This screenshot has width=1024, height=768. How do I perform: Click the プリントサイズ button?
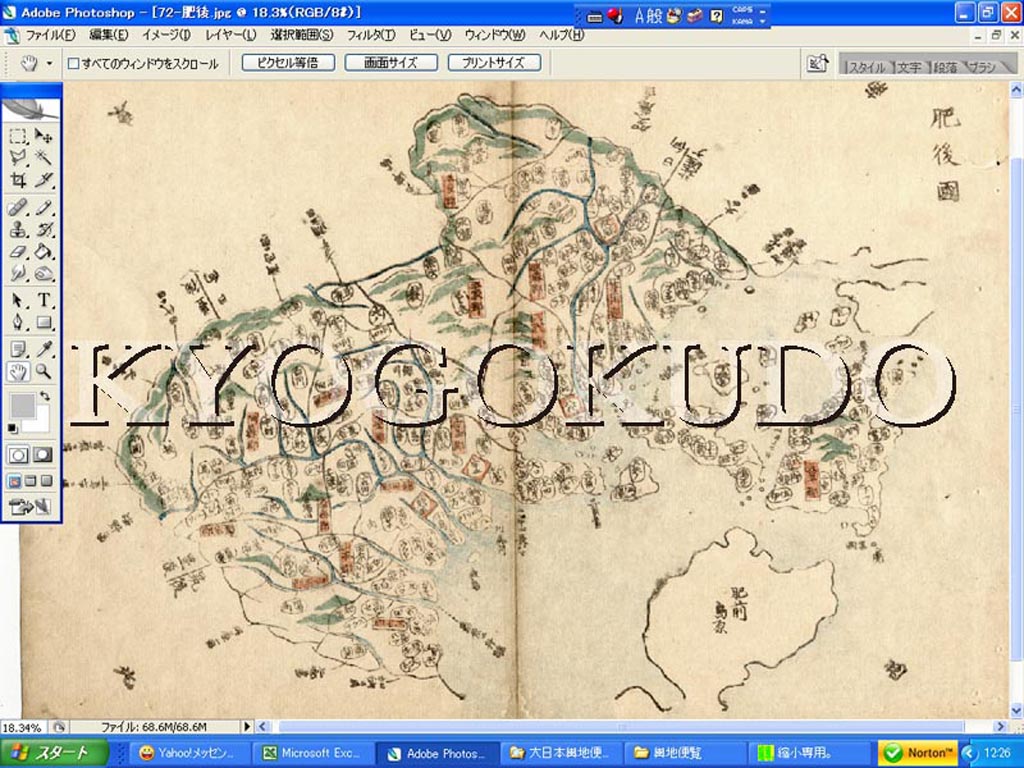494,63
